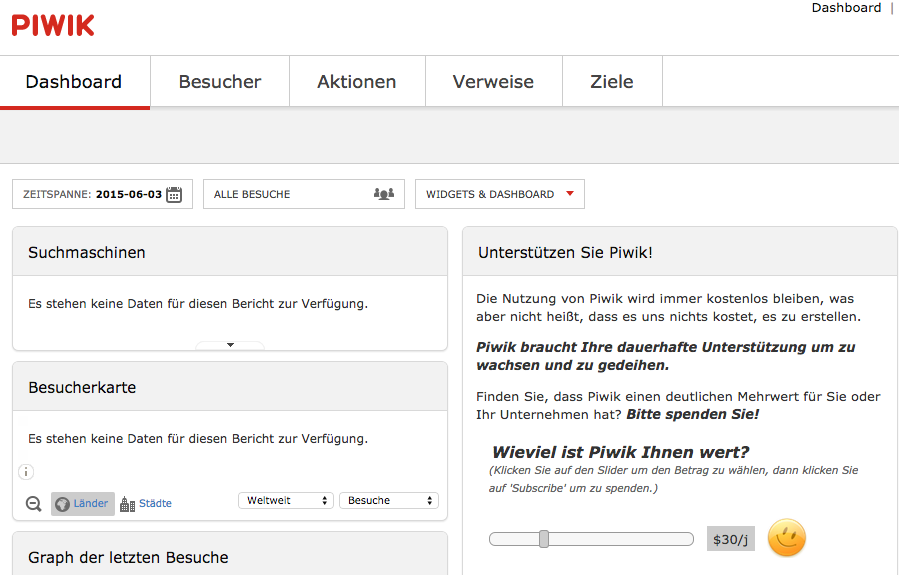Click the smiley face donation icon
The image size is (899, 575).
[x=787, y=538]
